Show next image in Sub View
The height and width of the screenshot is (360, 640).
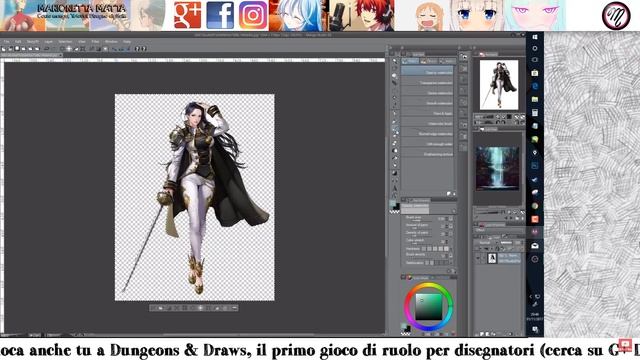[x=511, y=218]
